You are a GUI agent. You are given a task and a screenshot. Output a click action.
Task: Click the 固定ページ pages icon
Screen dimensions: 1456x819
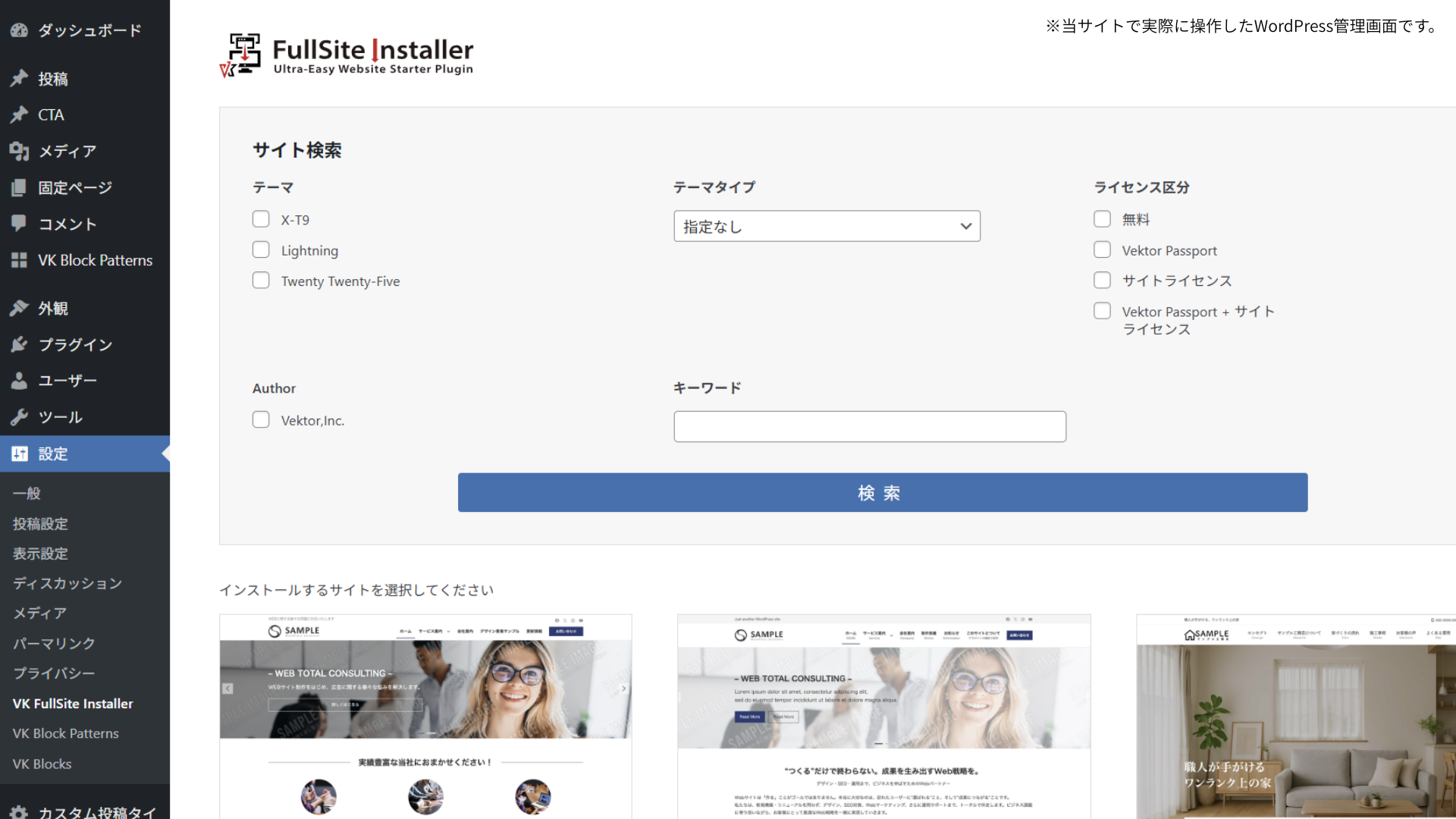tap(19, 187)
